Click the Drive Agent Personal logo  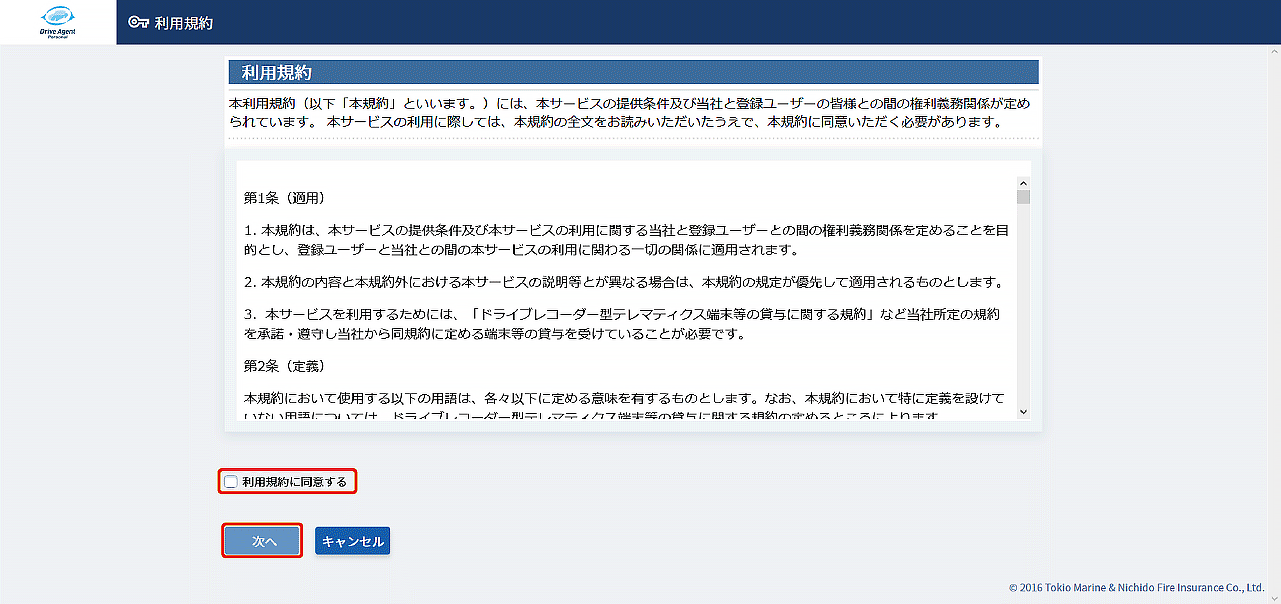[x=58, y=22]
